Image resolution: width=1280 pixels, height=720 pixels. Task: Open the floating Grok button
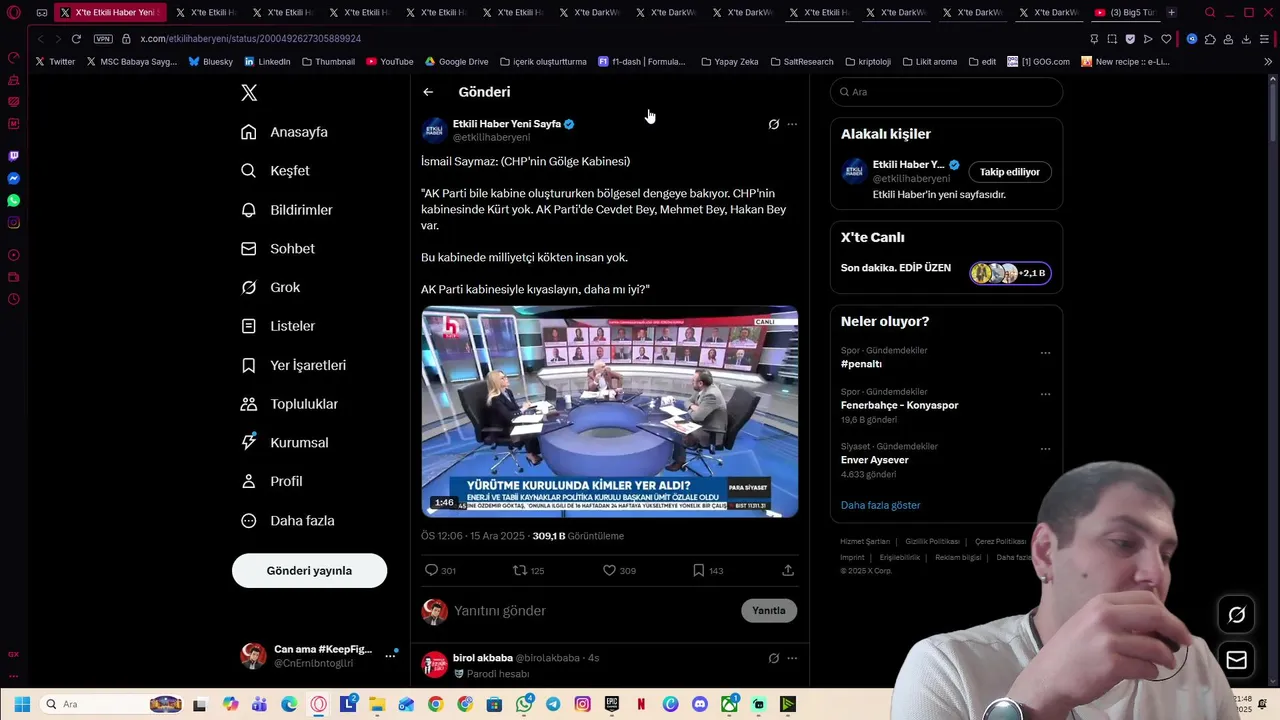click(x=1237, y=615)
